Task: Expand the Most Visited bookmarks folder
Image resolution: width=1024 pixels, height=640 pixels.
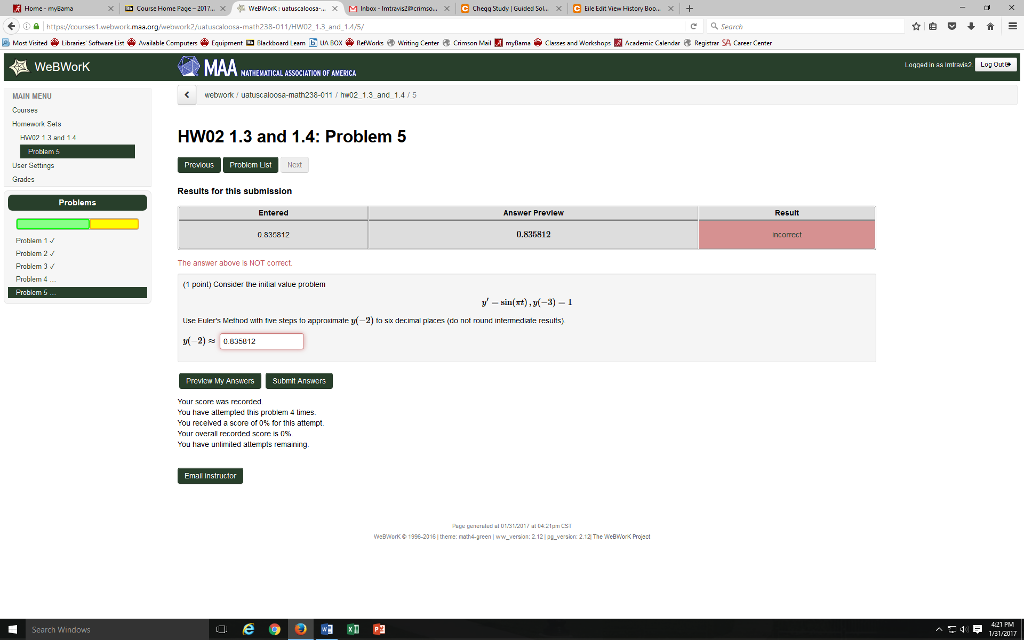Action: click(x=25, y=43)
